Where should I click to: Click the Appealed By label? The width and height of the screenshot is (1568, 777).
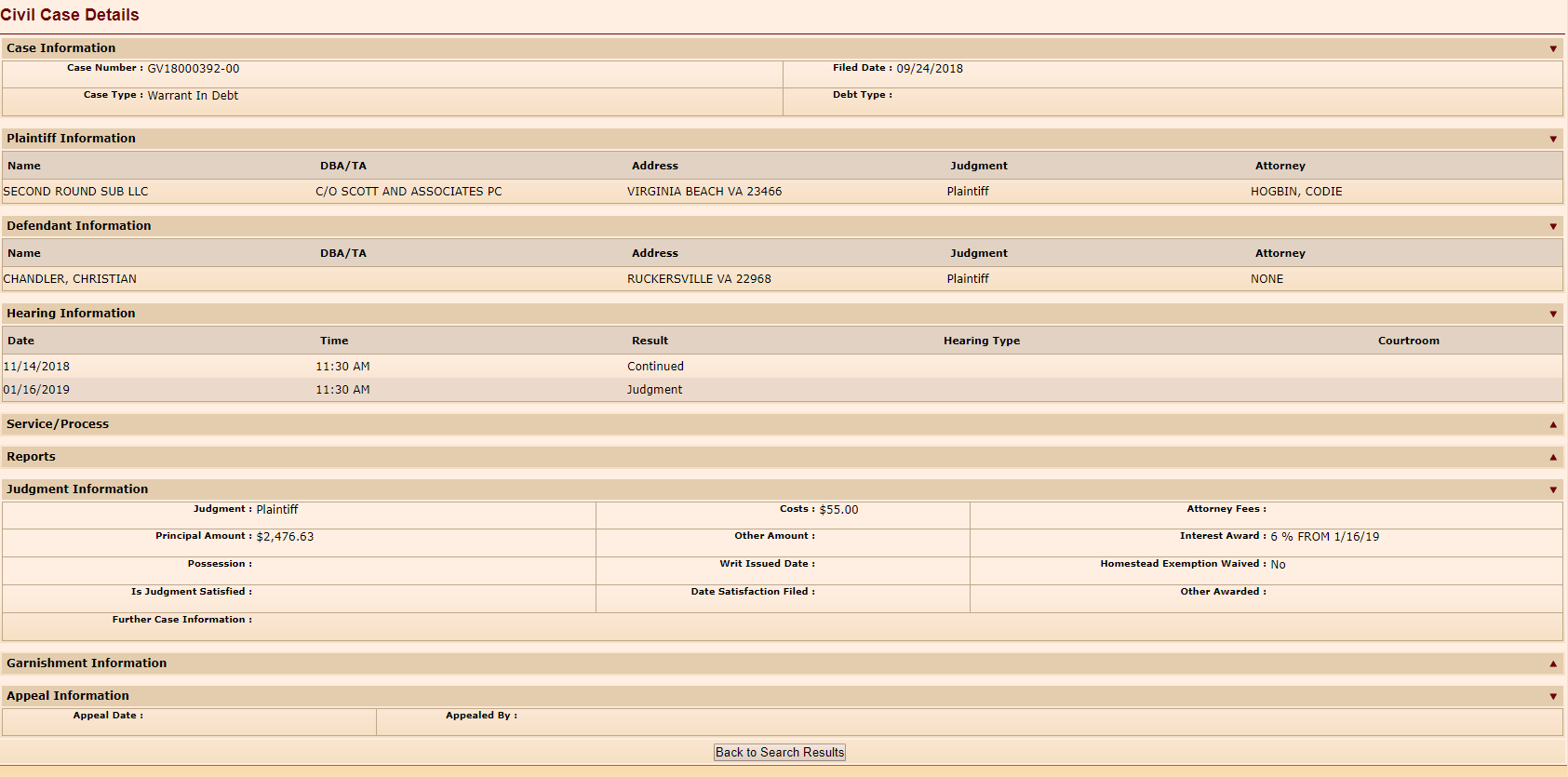pyautogui.click(x=481, y=716)
